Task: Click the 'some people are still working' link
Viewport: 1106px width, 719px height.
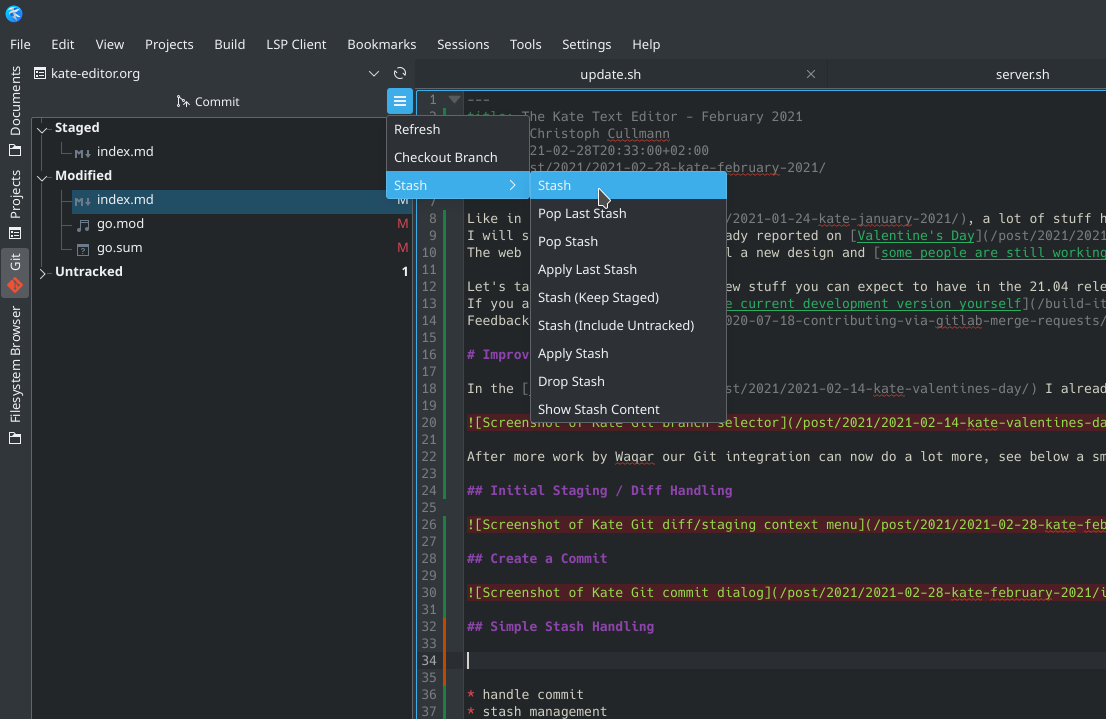Action: click(x=993, y=253)
